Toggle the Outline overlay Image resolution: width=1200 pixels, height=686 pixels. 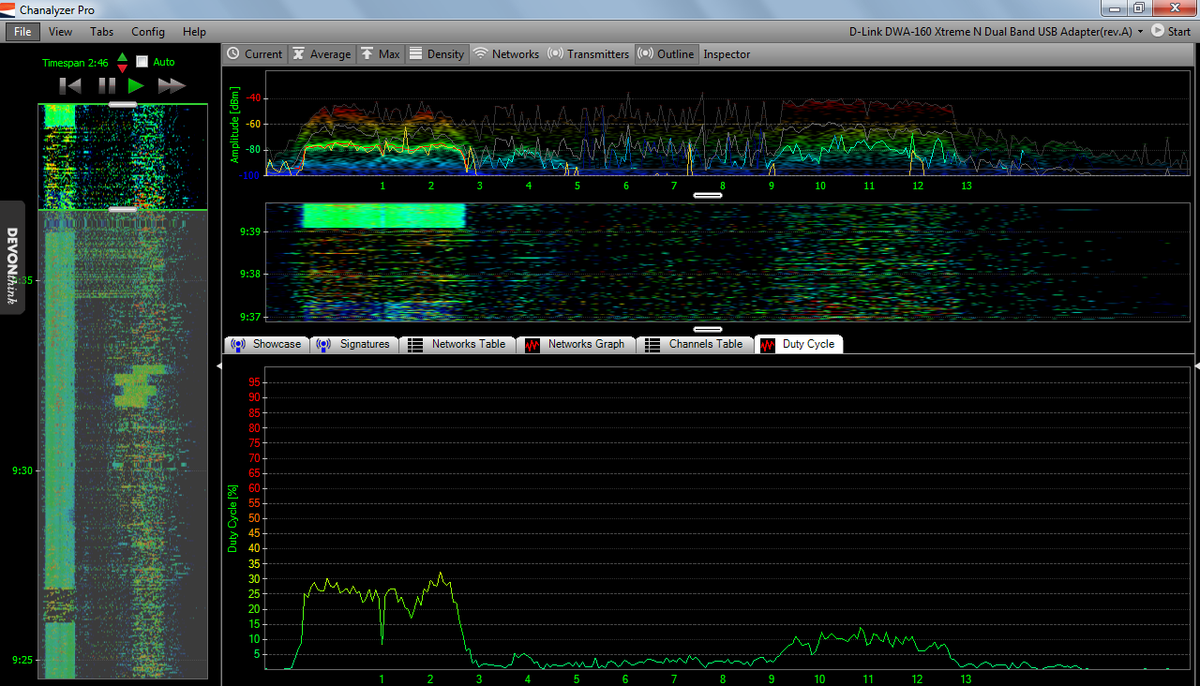tap(665, 54)
